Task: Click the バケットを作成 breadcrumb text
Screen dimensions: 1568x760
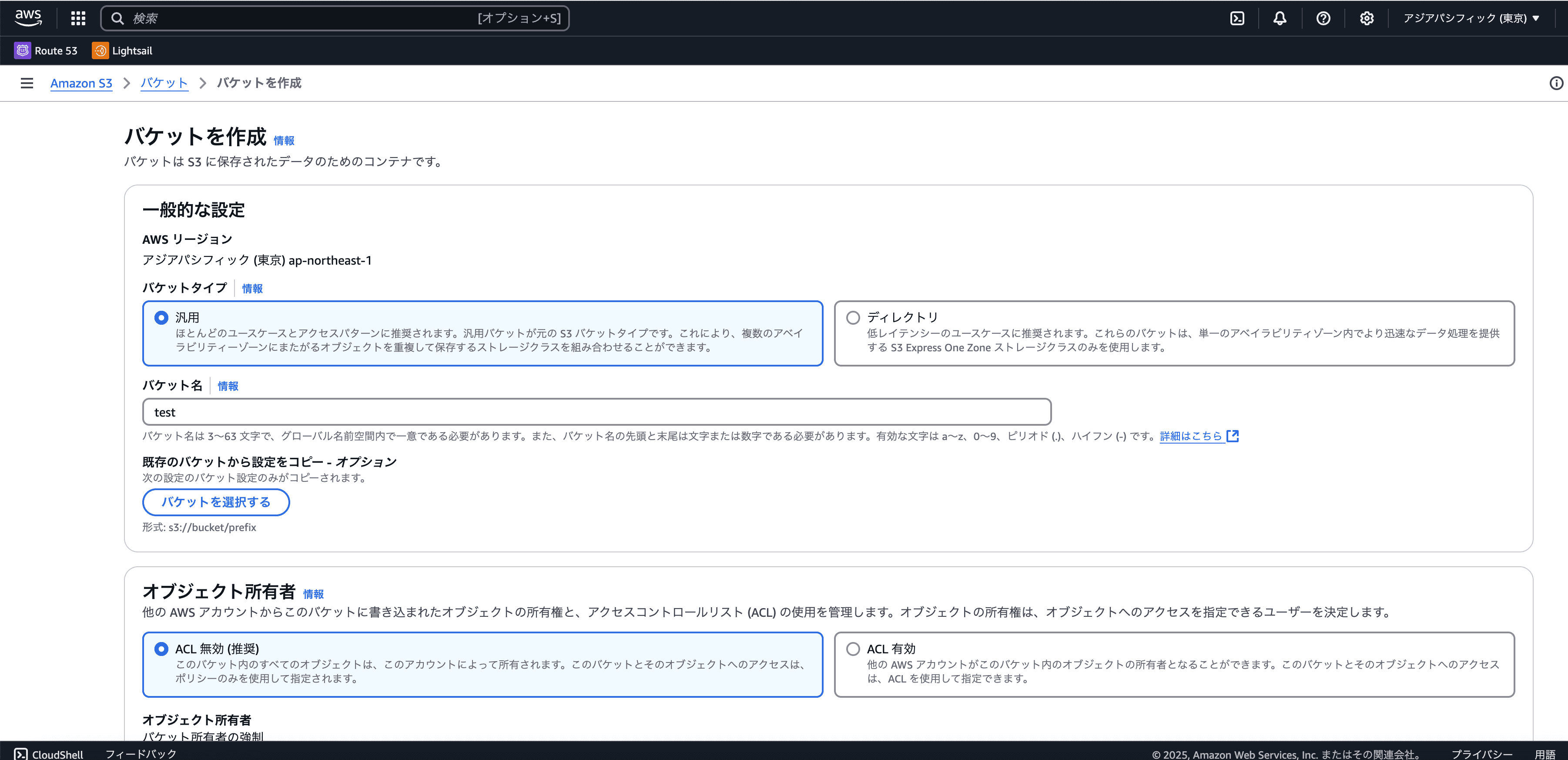Action: [259, 83]
